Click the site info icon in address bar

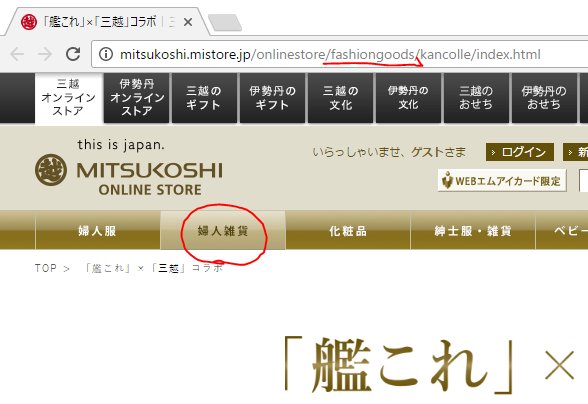(106, 54)
